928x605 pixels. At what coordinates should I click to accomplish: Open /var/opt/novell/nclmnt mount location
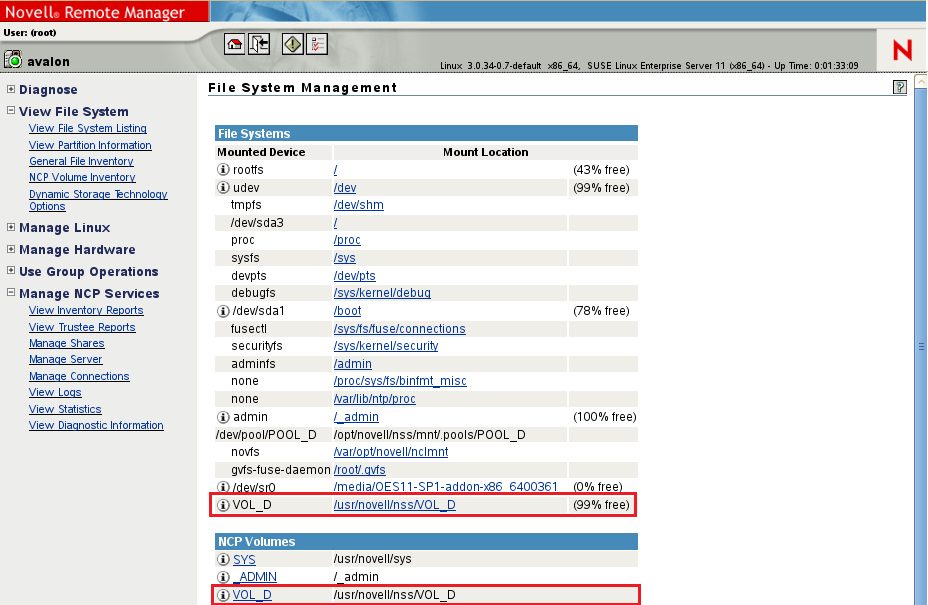[x=391, y=452]
